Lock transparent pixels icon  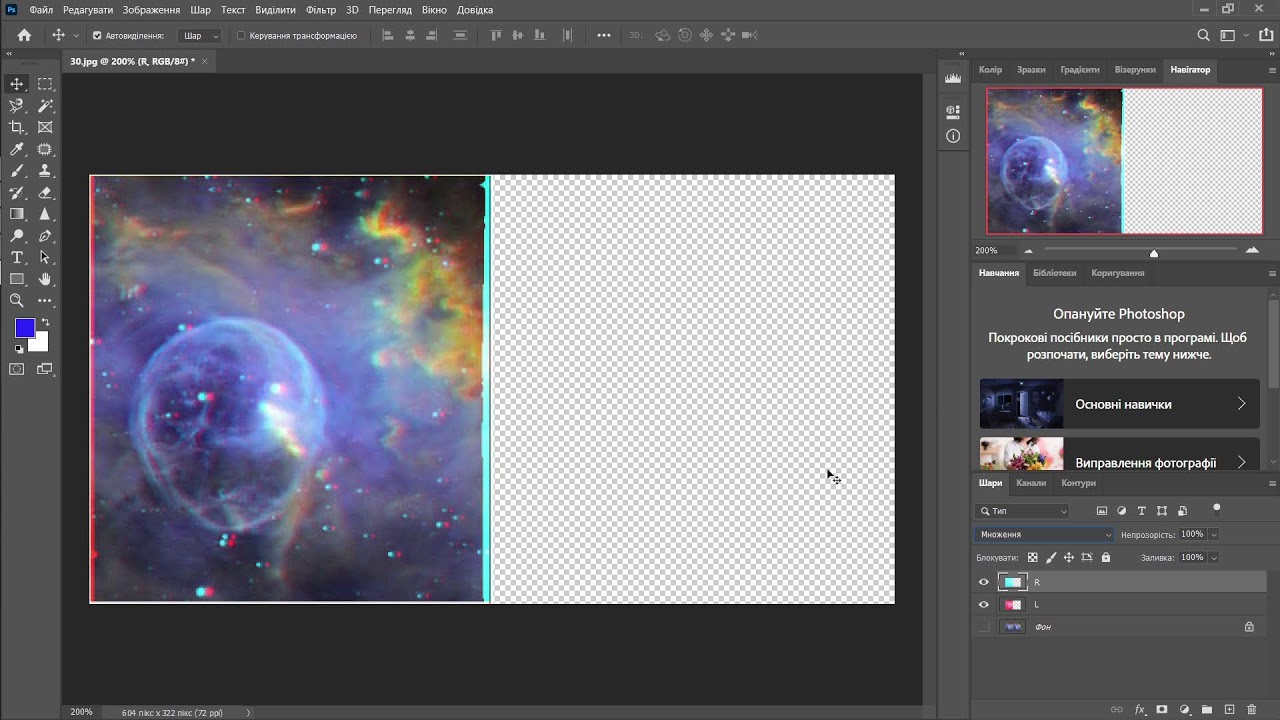[1033, 557]
